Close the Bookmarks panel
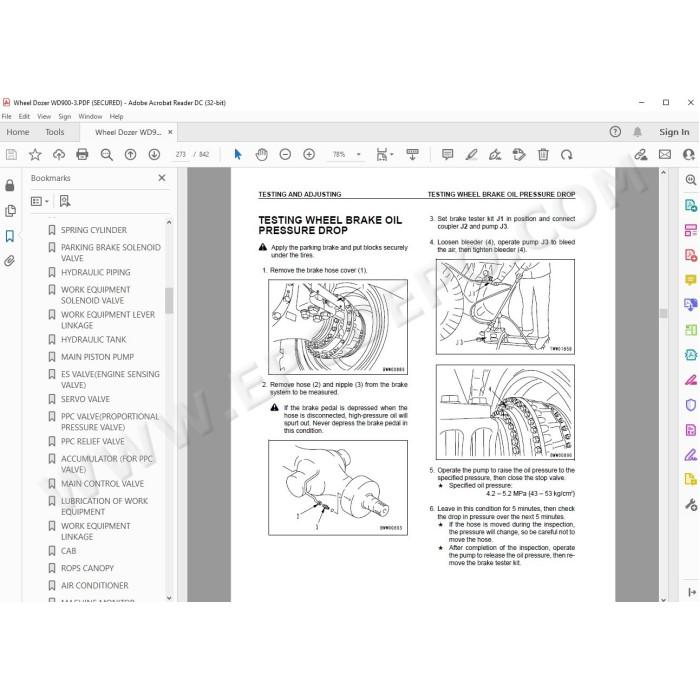This screenshot has height=700, width=700. pos(162,178)
